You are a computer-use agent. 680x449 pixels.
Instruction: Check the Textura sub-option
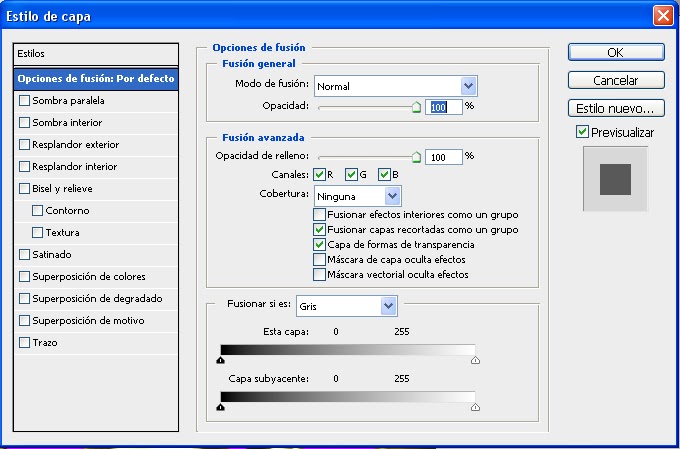pyautogui.click(x=38, y=233)
